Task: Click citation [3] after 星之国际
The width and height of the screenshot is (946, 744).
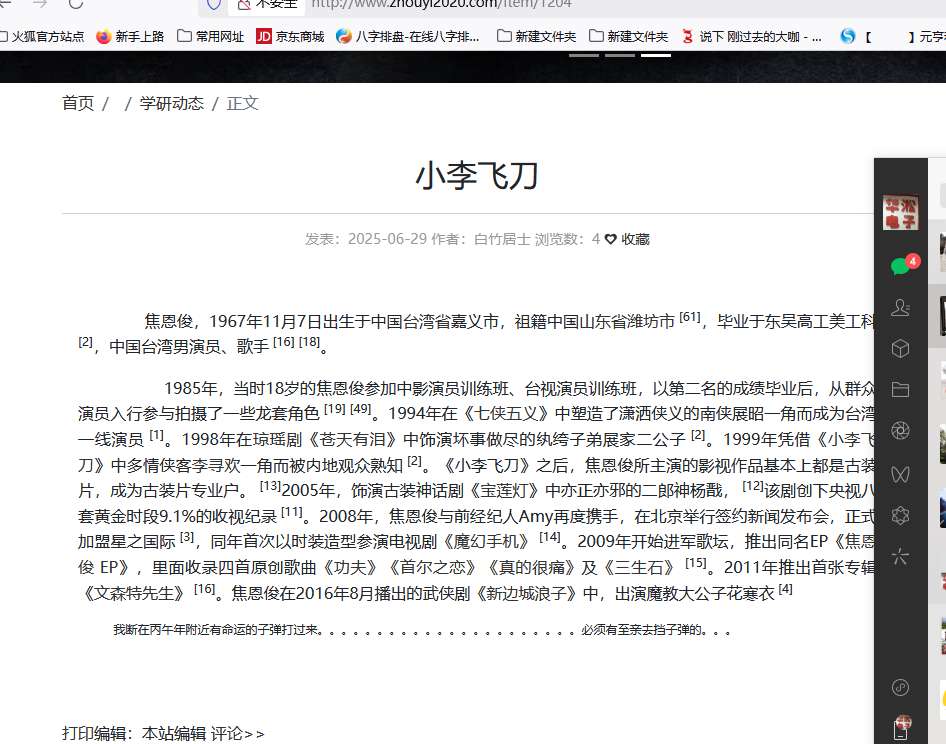Action: [x=187, y=536]
